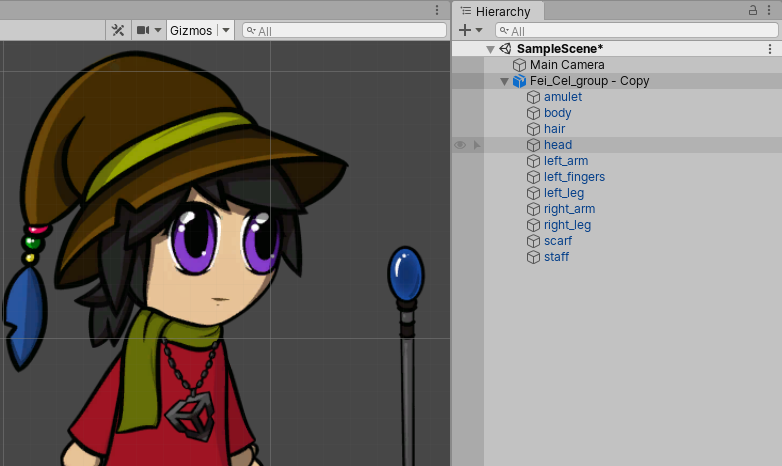Focus the Hierarchy search box

tap(635, 31)
